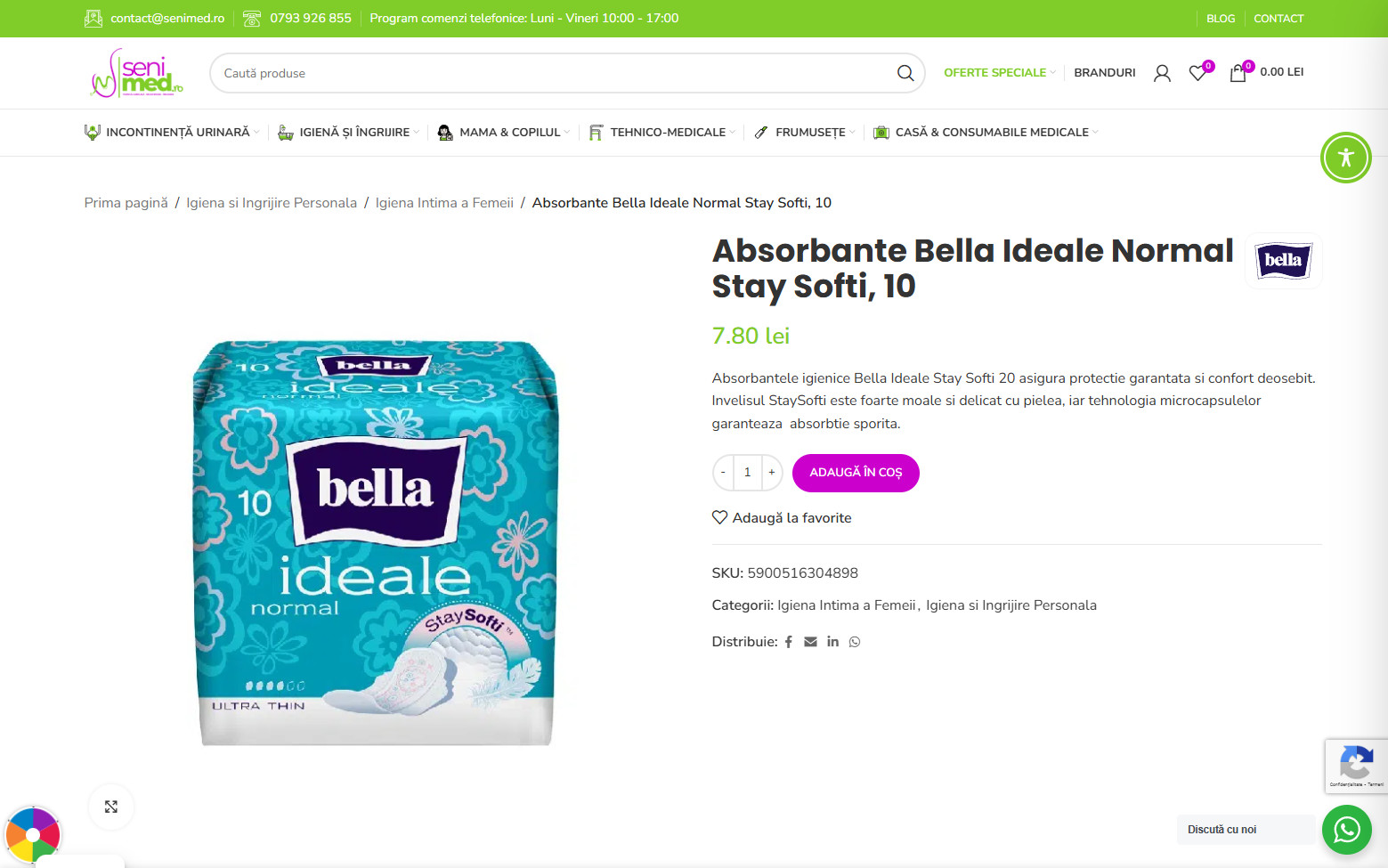Focus the Caută produse search field
The width and height of the screenshot is (1388, 868).
click(x=552, y=73)
